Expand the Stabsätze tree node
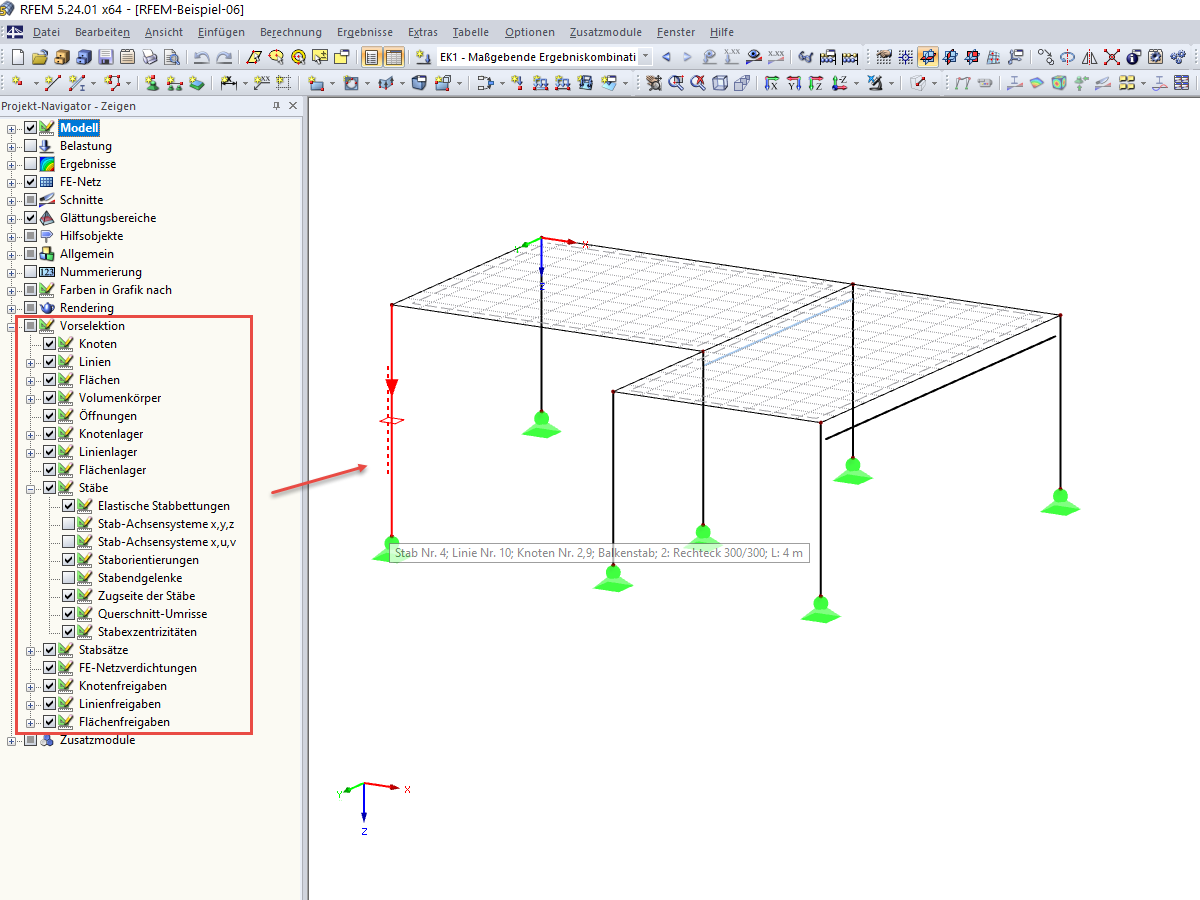 coord(31,650)
